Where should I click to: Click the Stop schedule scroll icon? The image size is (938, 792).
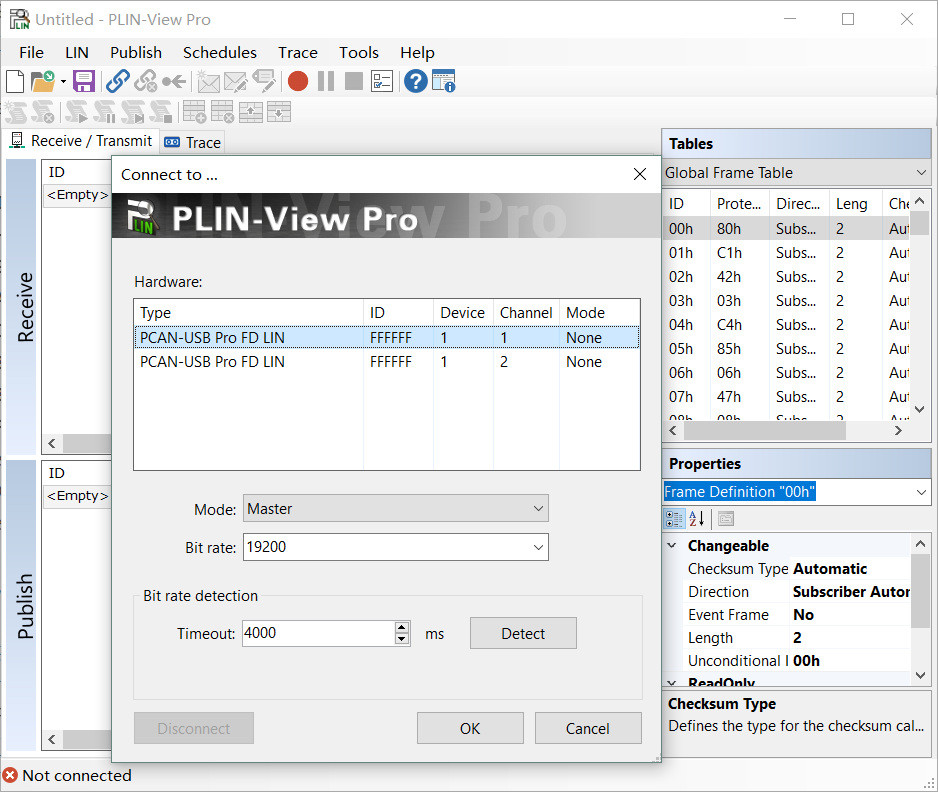pyautogui.click(x=160, y=112)
